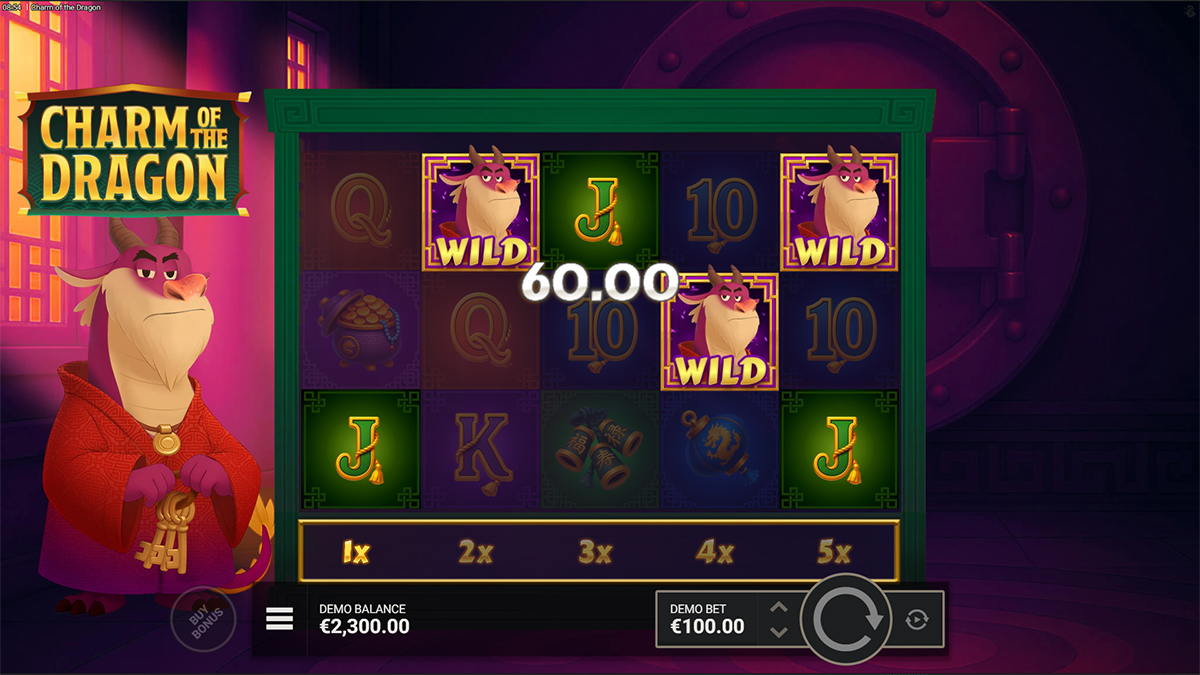Click the Wild dragon symbol on second reel
The image size is (1200, 675).
click(x=480, y=211)
